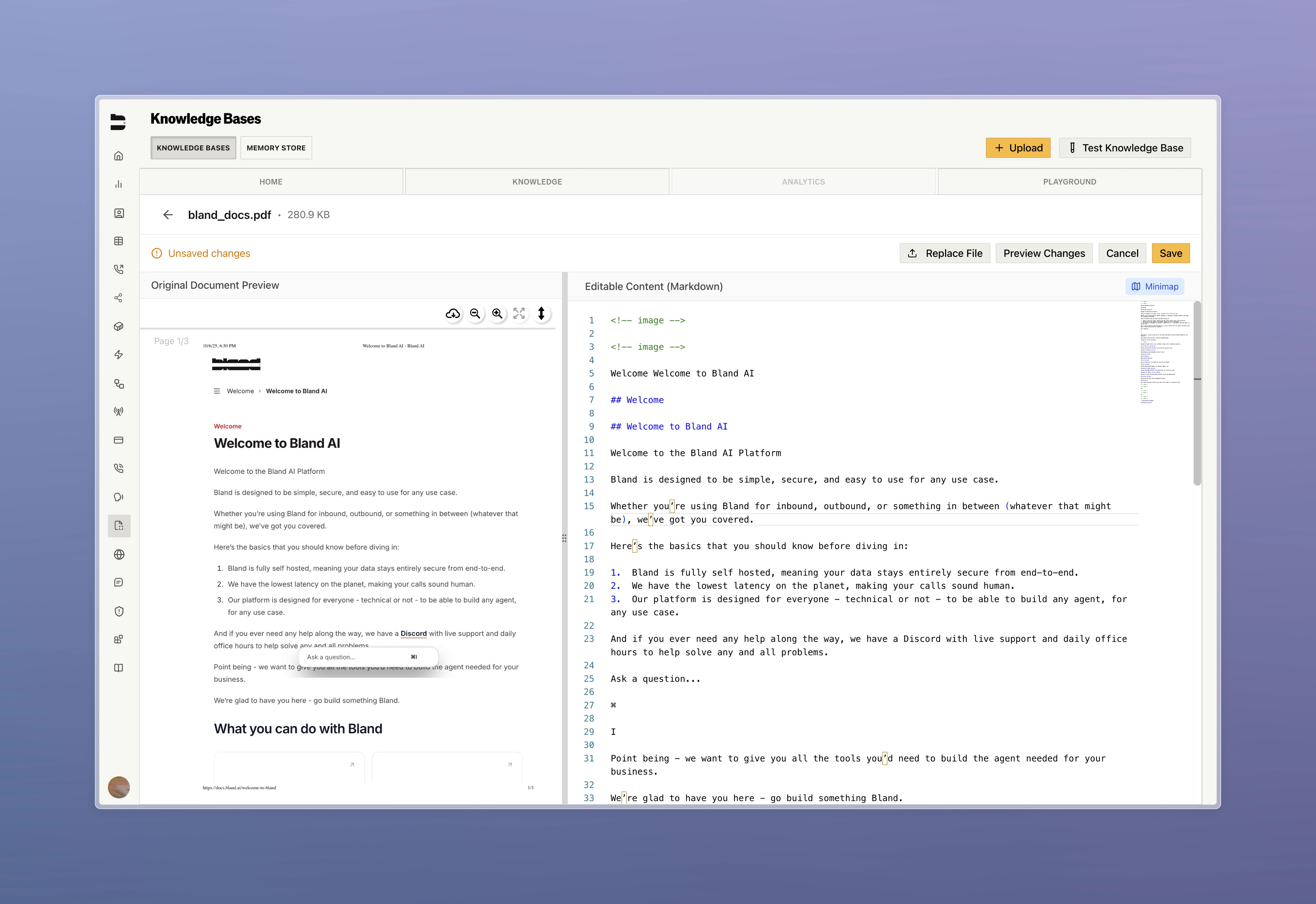Click the Upload button
This screenshot has height=904, width=1316.
[1018, 148]
